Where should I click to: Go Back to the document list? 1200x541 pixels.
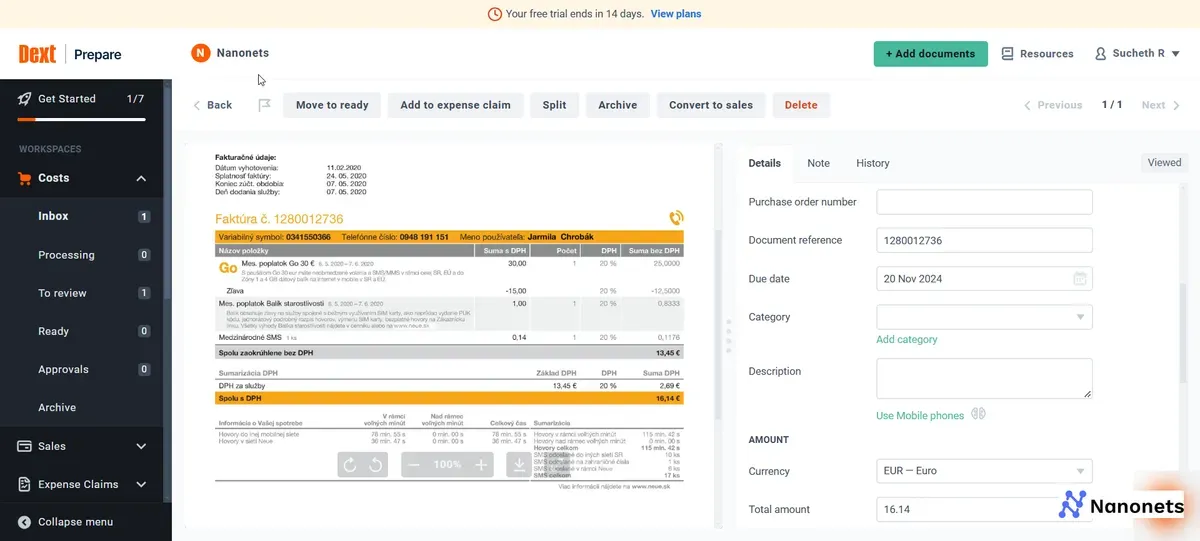[213, 105]
